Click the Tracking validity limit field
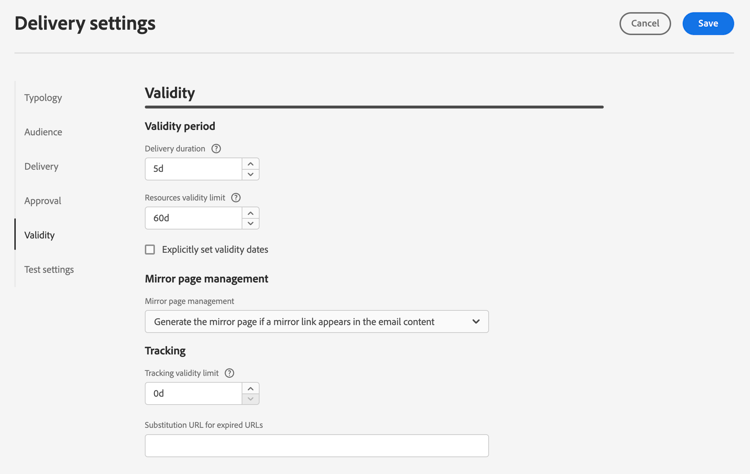This screenshot has height=474, width=750. [x=193, y=394]
